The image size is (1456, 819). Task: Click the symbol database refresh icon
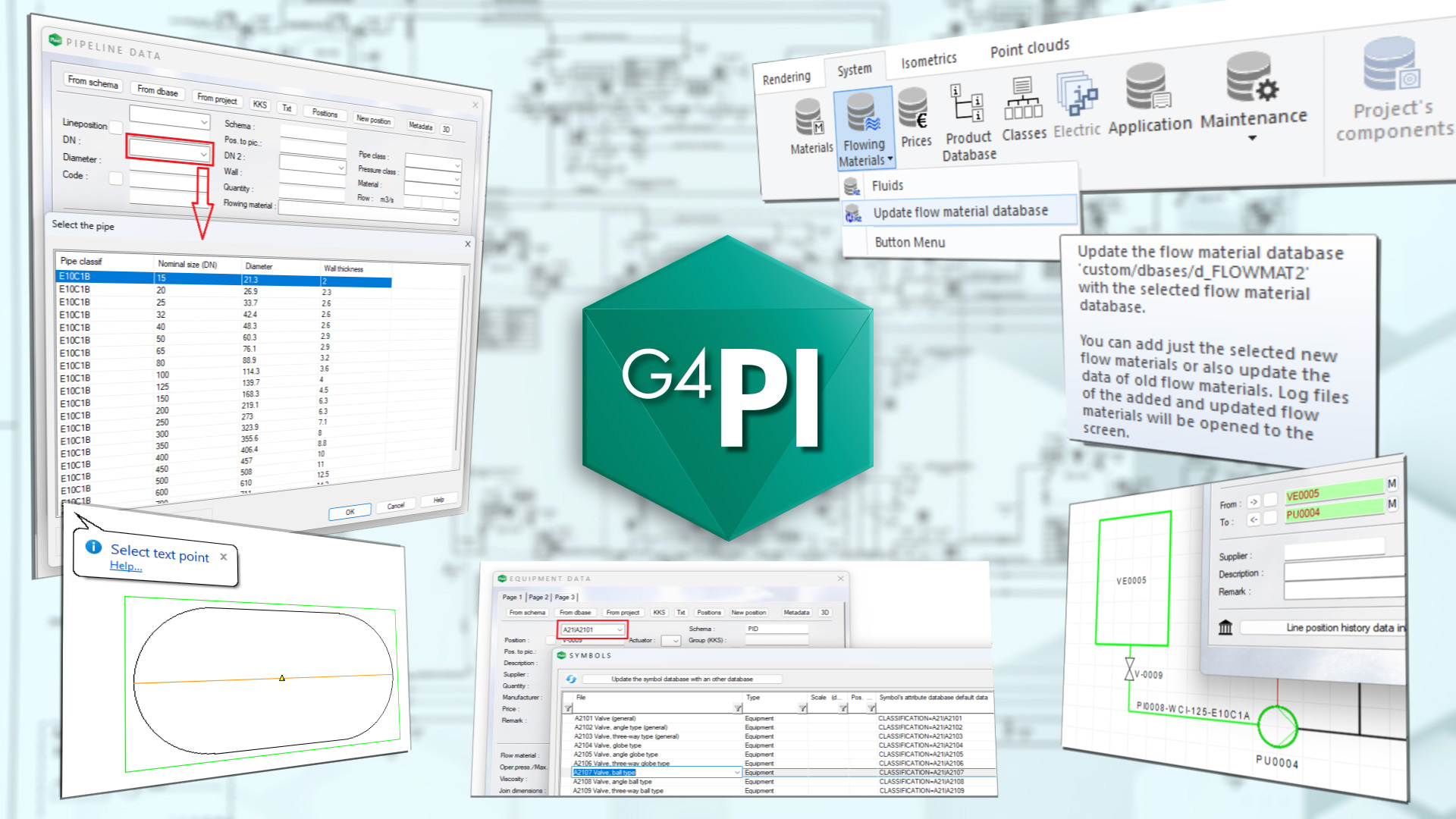pos(571,679)
